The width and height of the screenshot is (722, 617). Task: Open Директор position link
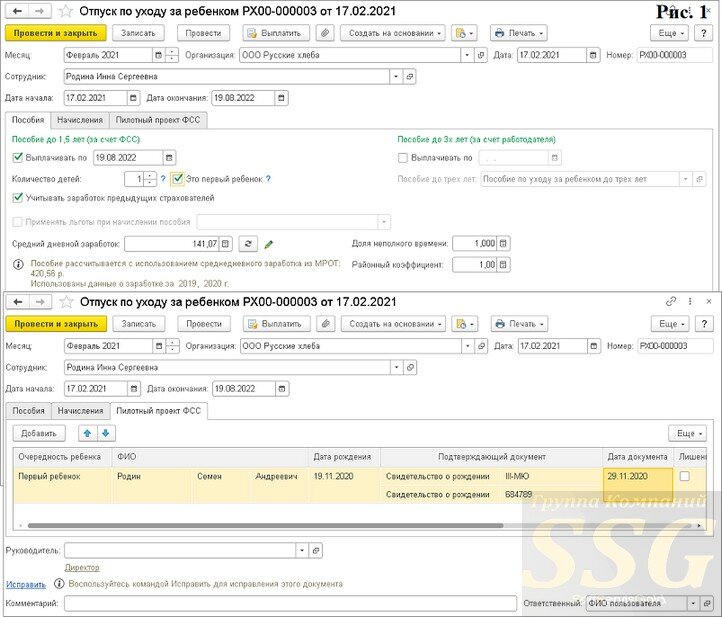click(82, 567)
